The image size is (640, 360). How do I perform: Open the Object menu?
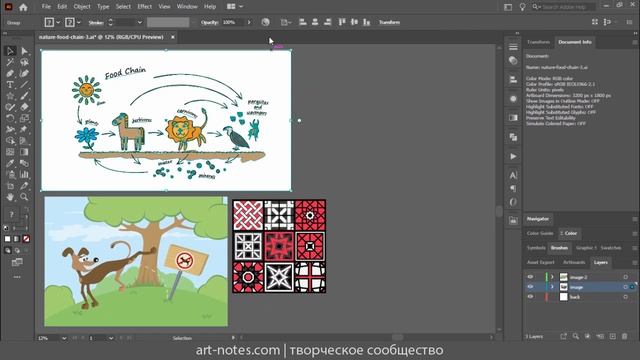coord(82,7)
